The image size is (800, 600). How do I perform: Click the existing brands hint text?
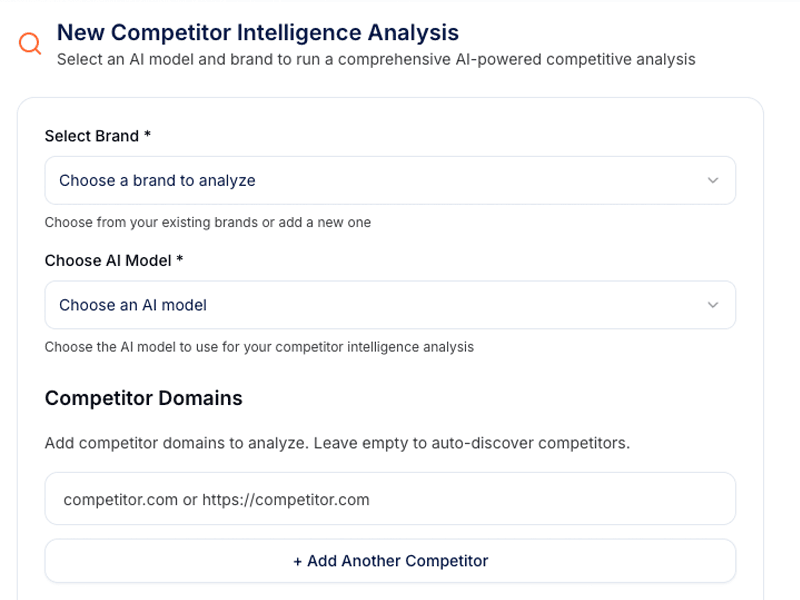pyautogui.click(x=207, y=222)
